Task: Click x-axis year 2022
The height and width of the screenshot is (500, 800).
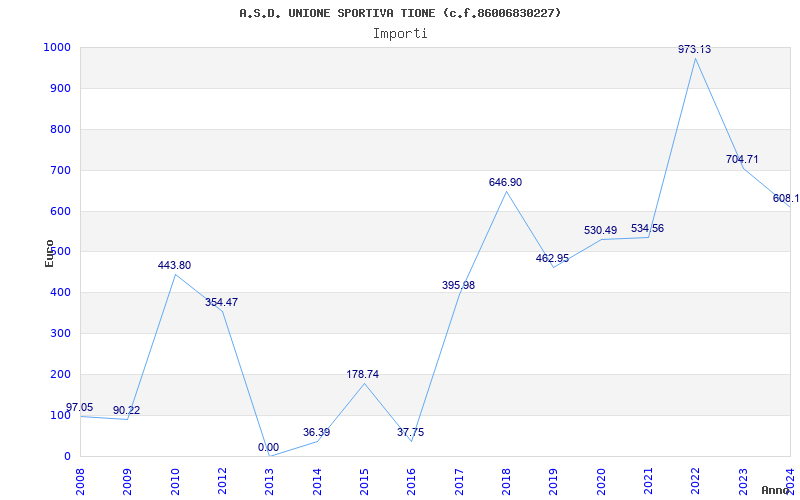Action: coord(695,482)
